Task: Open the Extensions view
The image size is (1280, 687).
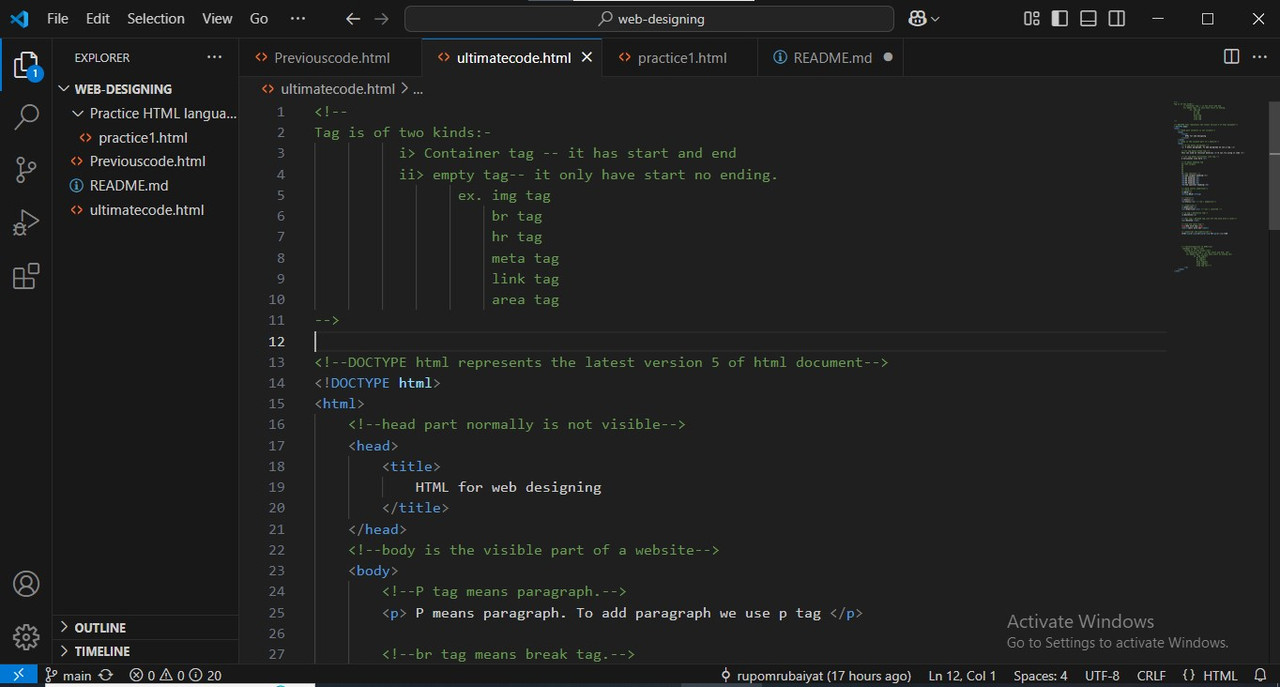Action: tap(26, 276)
